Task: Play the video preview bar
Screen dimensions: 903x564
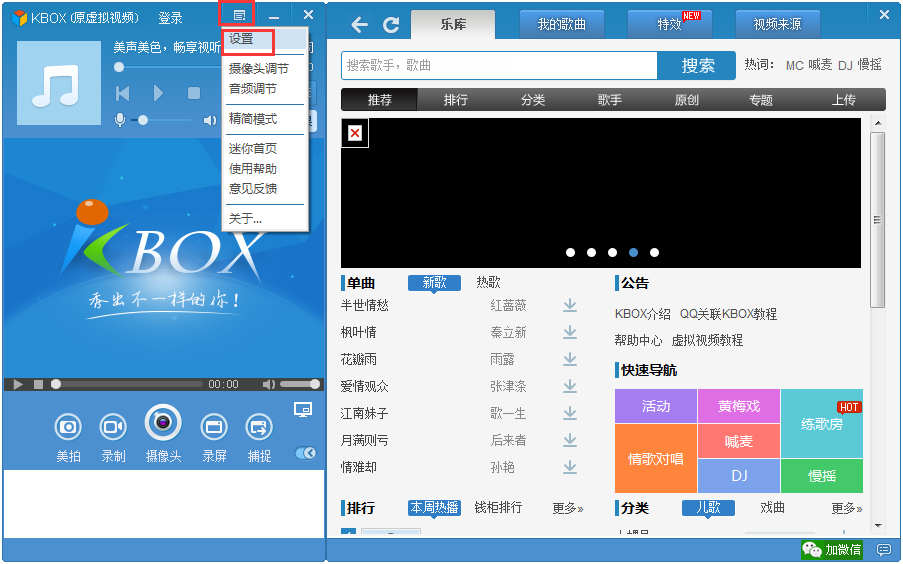Action: point(18,384)
